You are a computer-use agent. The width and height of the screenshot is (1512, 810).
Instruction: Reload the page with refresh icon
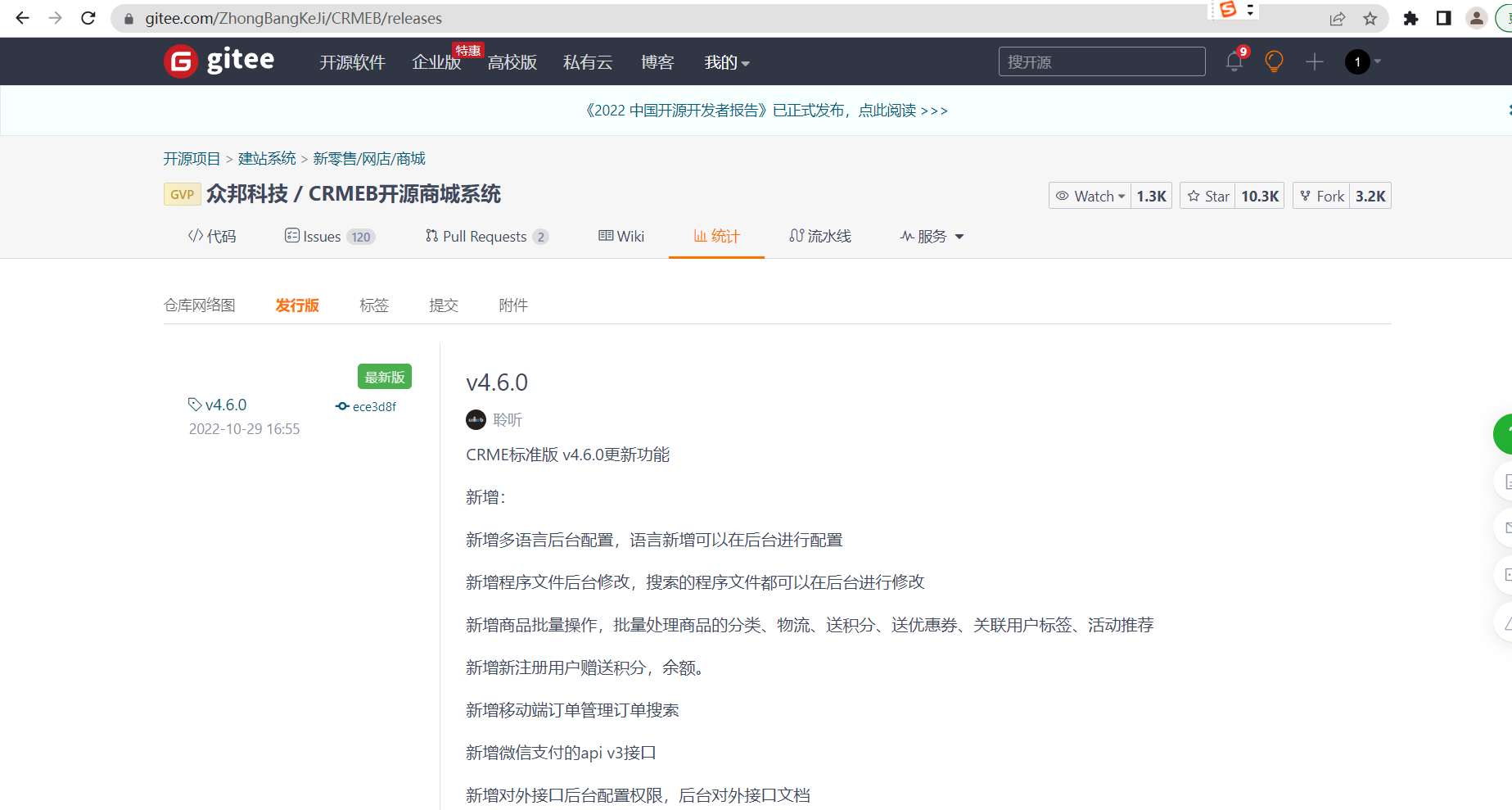tap(88, 18)
